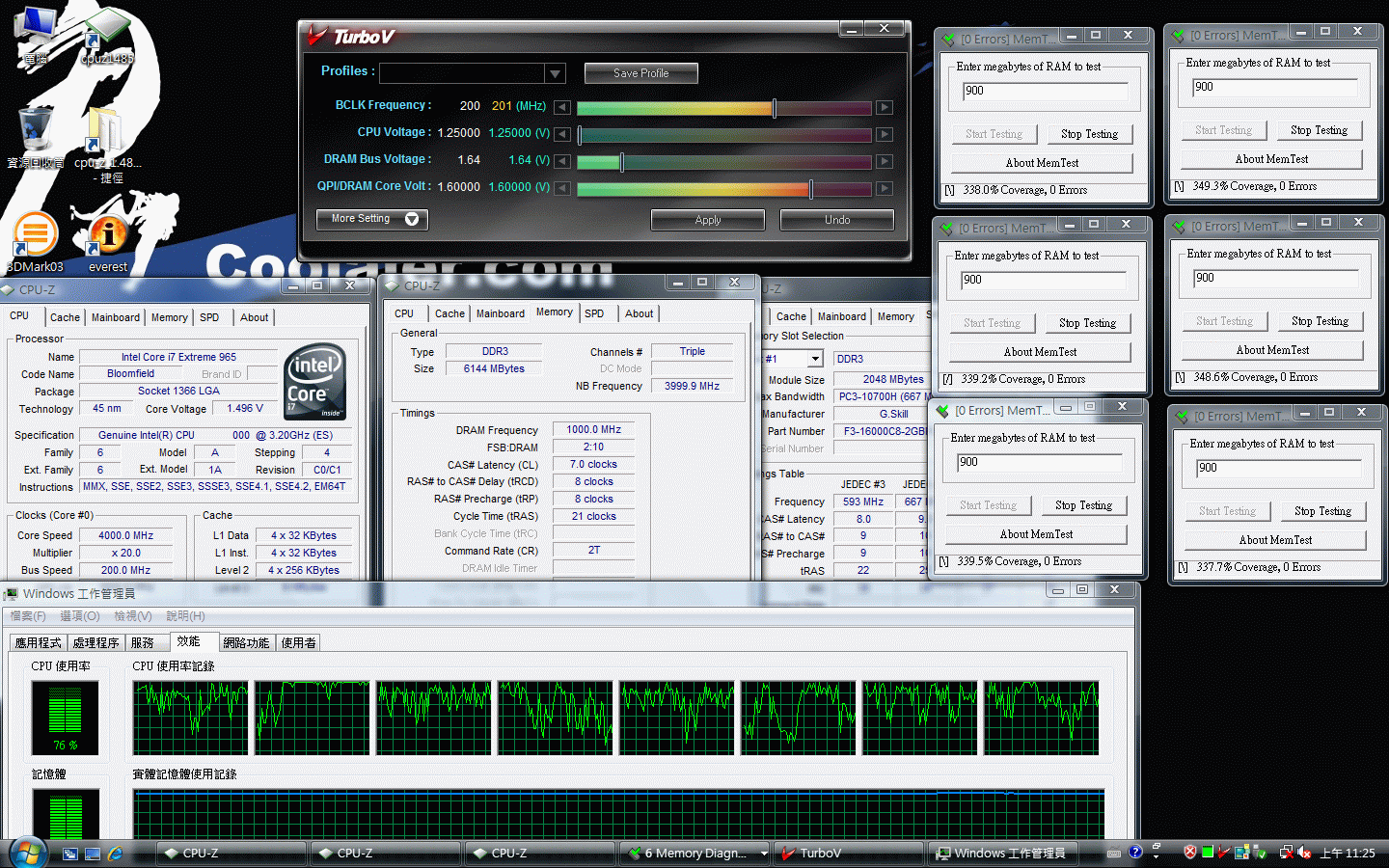1389x868 pixels.
Task: Stop Testing in MemTest with 349.3% coverage
Action: pyautogui.click(x=1320, y=130)
